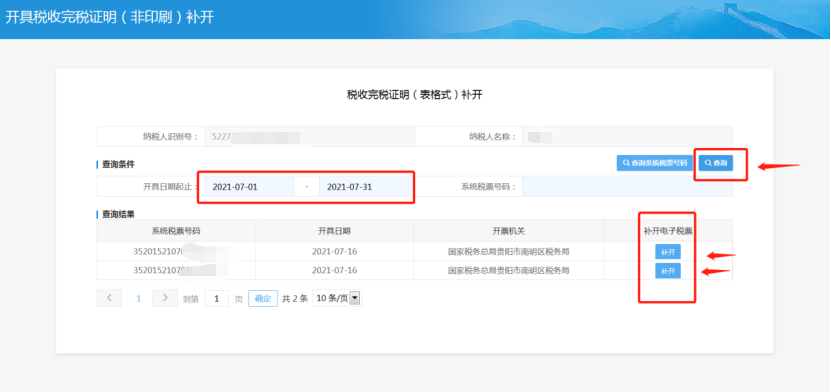Click 补开 in the second result row

pyautogui.click(x=668, y=271)
